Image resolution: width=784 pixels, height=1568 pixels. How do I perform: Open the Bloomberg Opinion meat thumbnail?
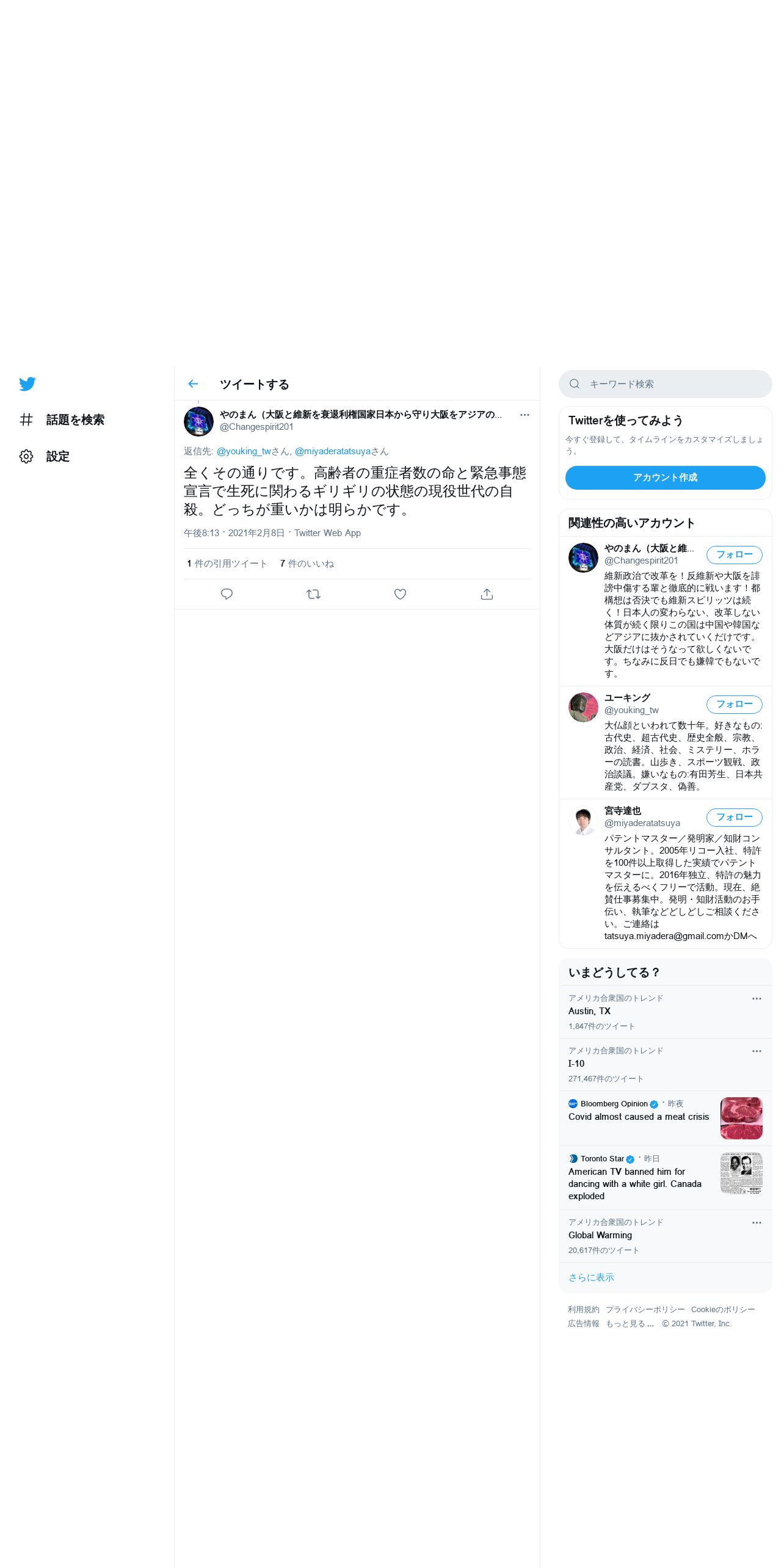pyautogui.click(x=741, y=1118)
